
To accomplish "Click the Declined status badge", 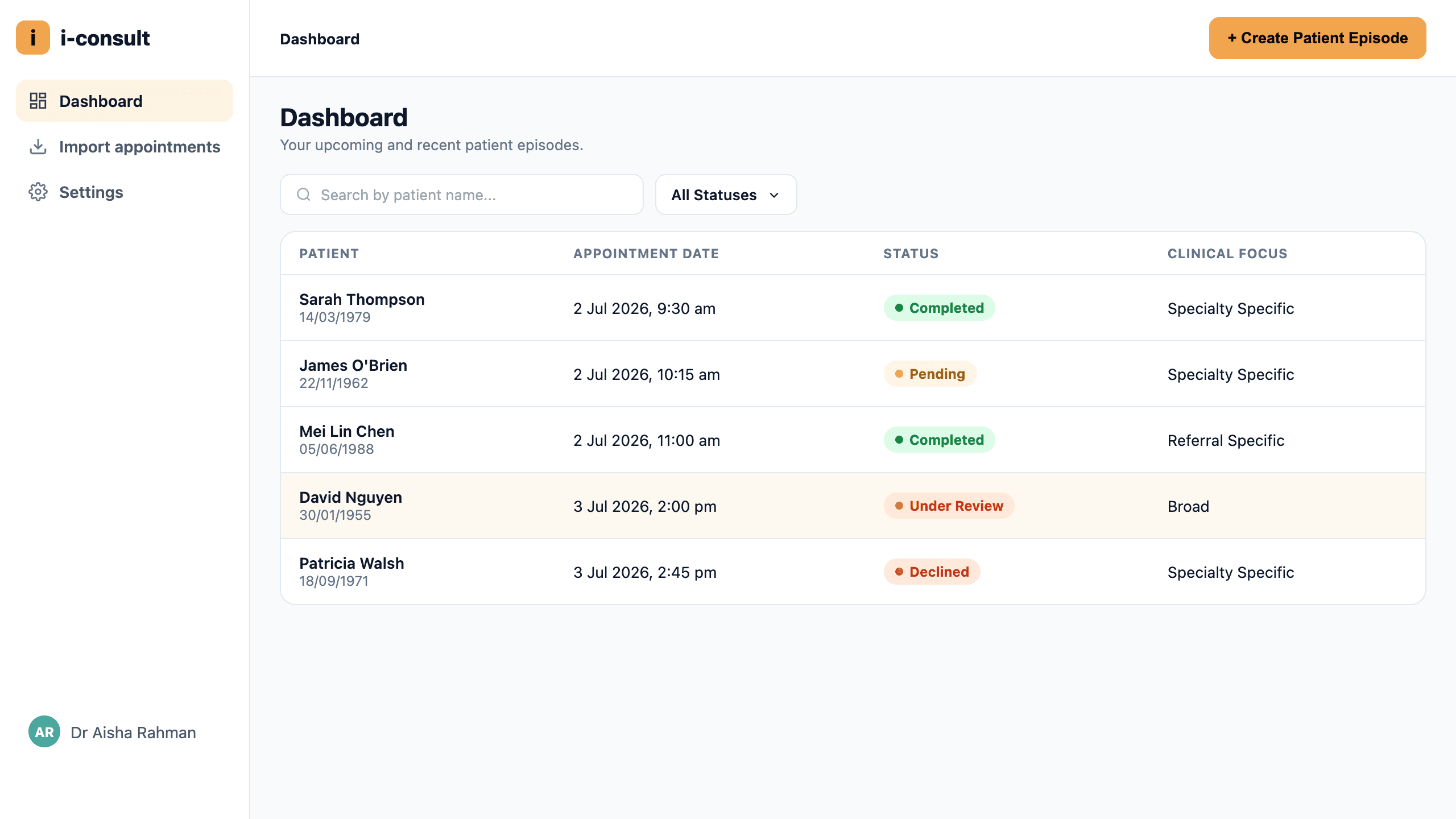I will [x=932, y=572].
